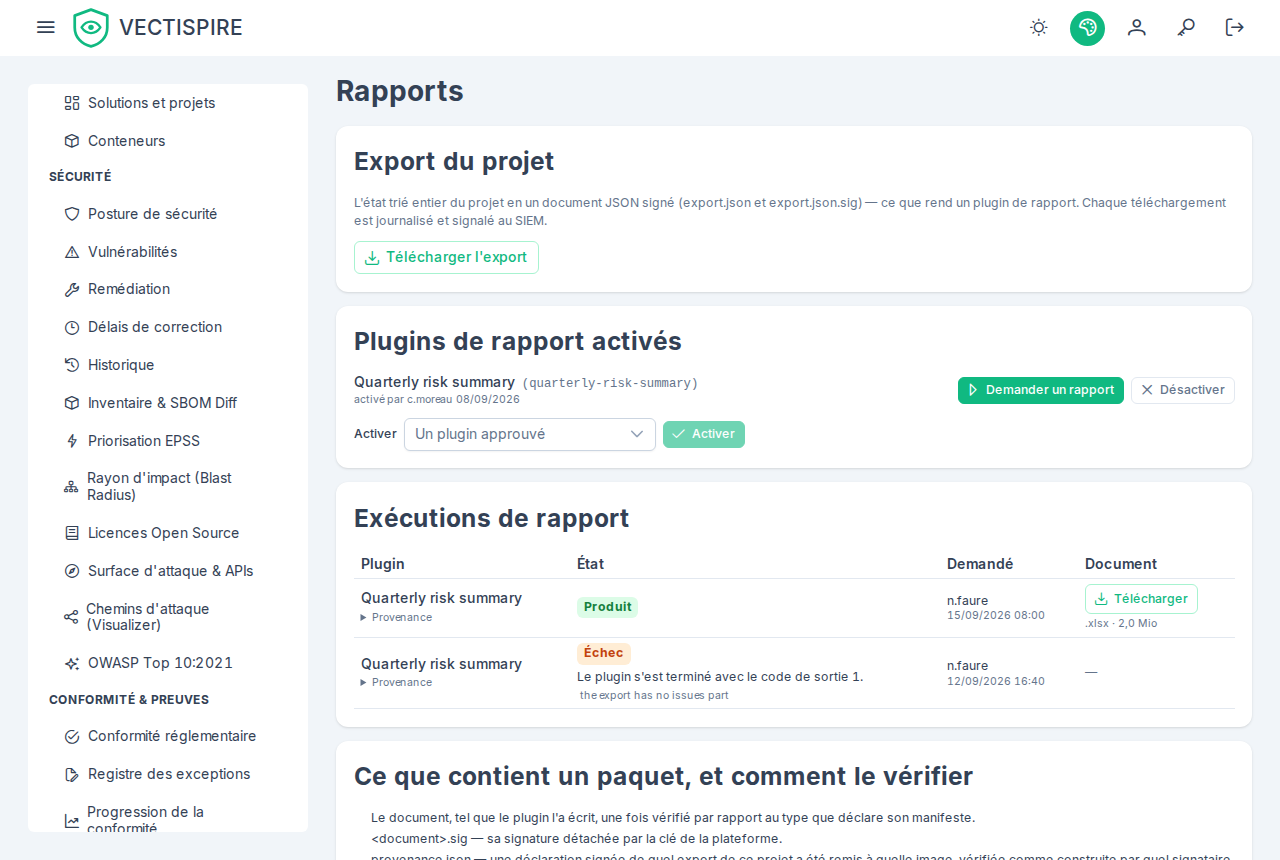Click the Vectispire shield logo

pyautogui.click(x=91, y=28)
